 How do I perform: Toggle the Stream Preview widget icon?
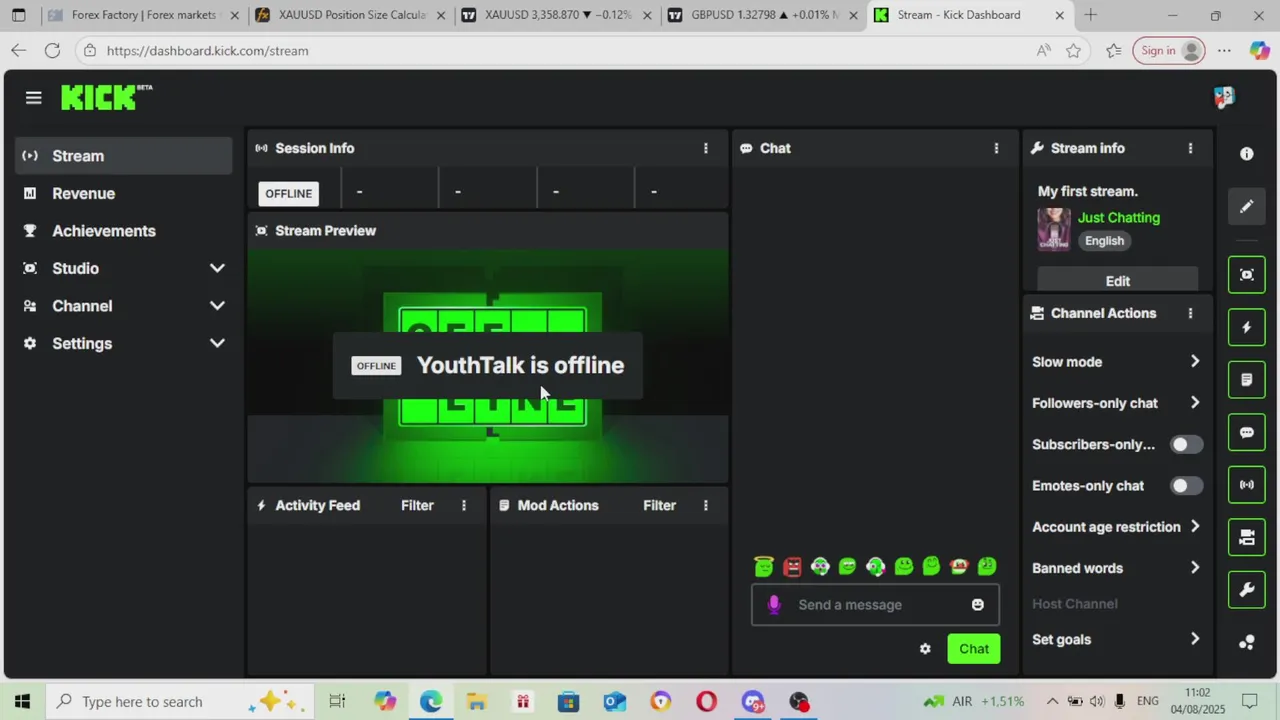click(1246, 275)
